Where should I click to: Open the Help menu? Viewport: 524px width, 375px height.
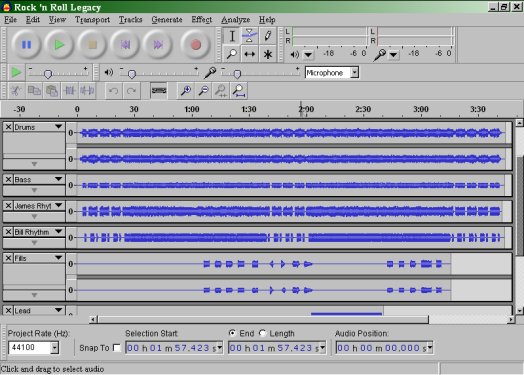point(267,20)
